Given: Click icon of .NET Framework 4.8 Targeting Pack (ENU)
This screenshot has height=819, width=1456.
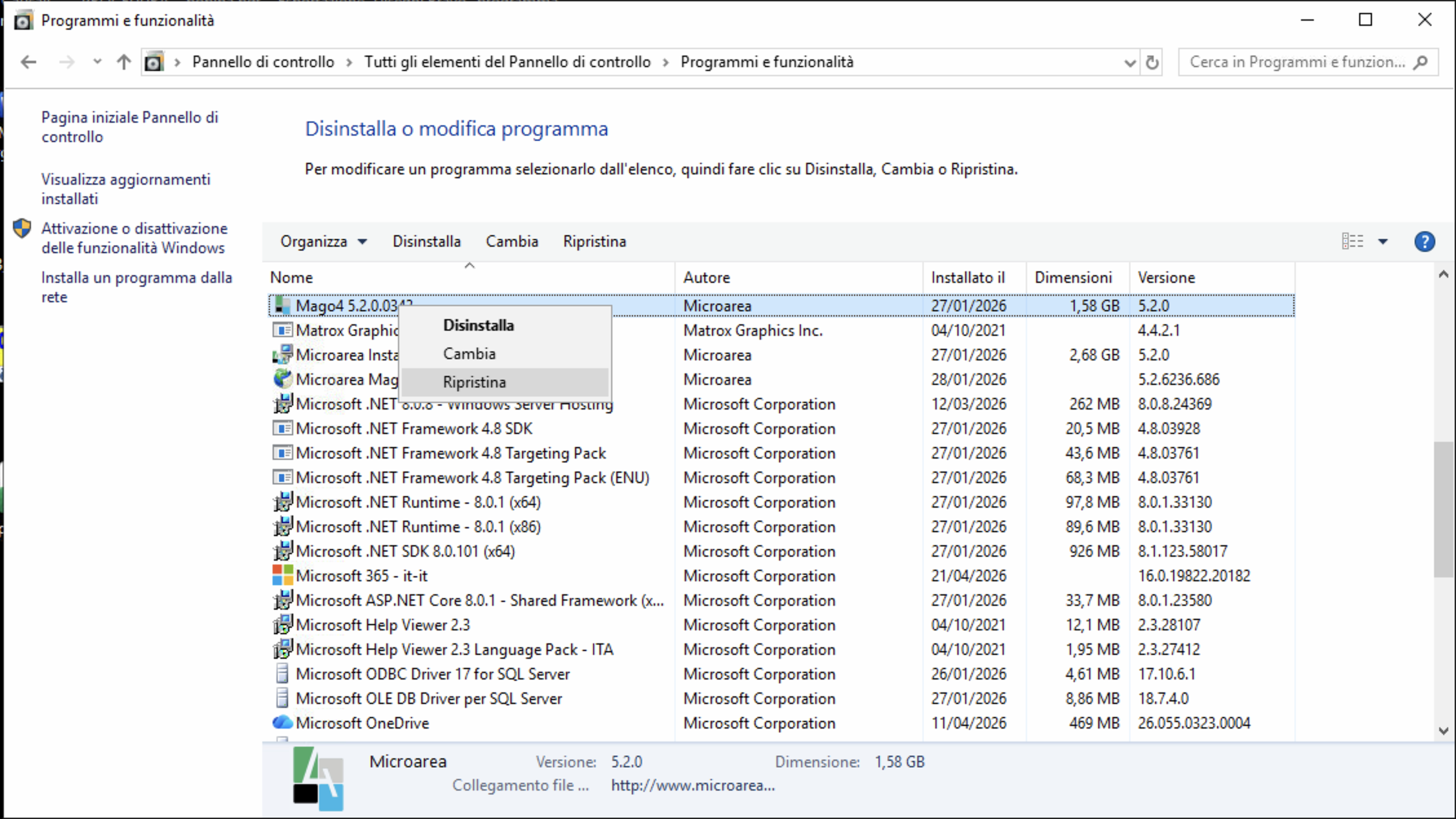Looking at the screenshot, I should [282, 477].
